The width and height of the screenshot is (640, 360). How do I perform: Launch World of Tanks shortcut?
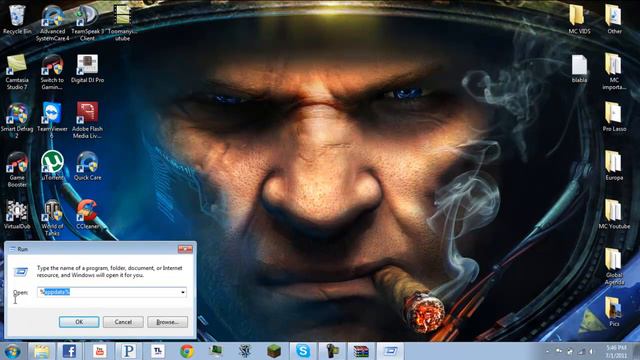point(52,218)
